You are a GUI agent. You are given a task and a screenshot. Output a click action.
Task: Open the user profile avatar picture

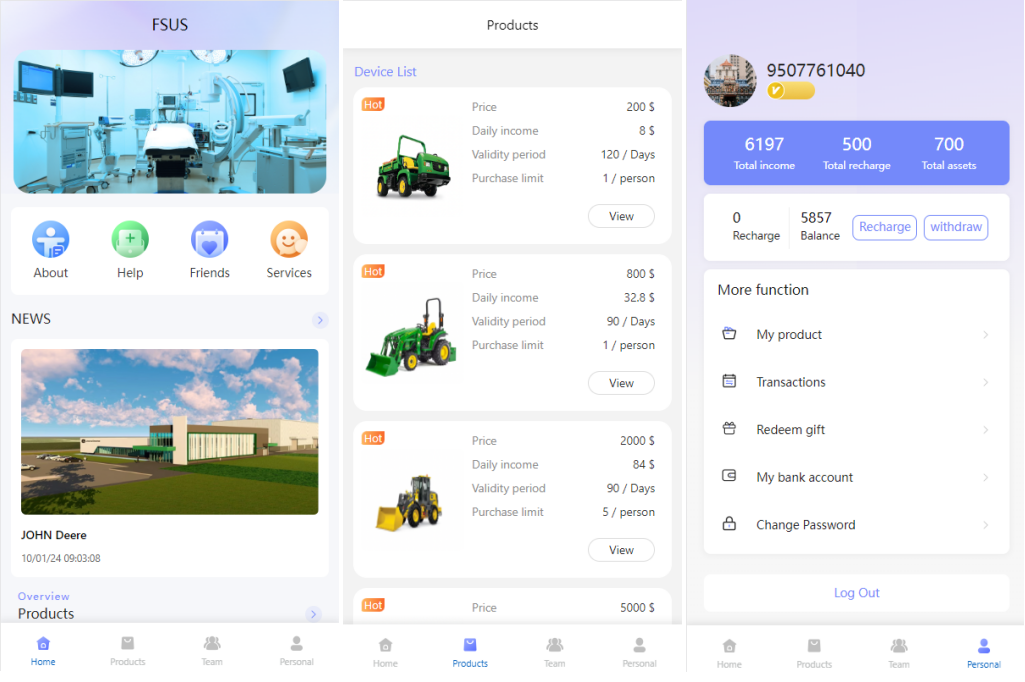(x=730, y=80)
